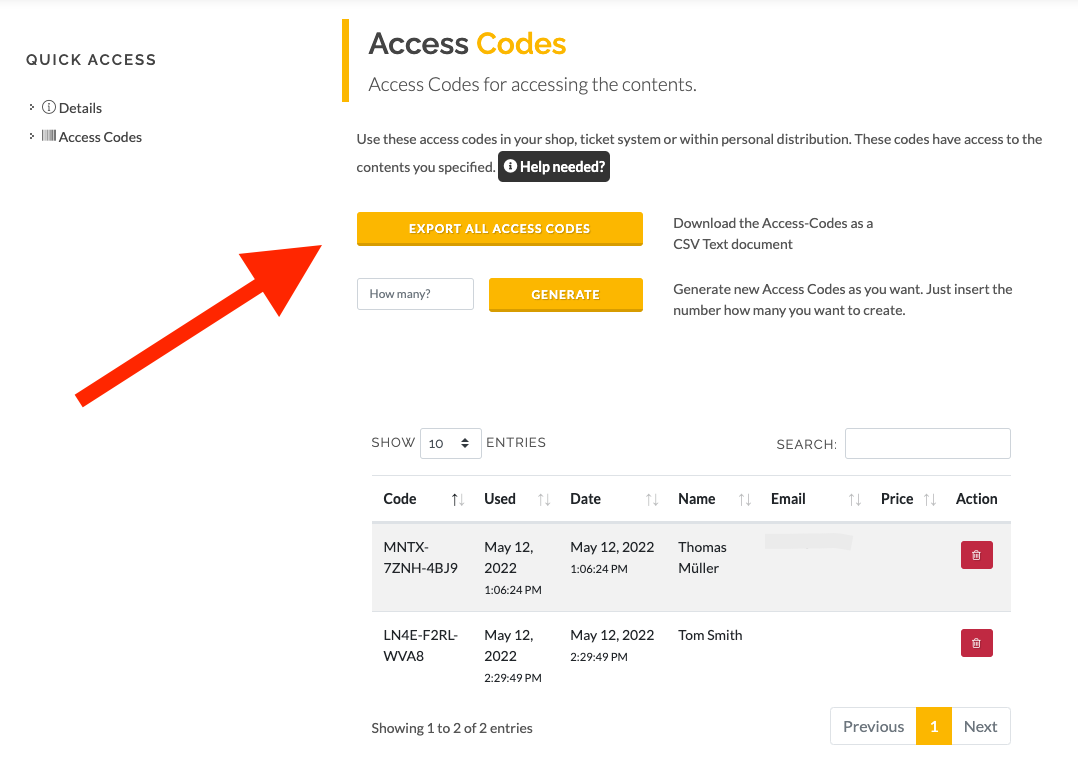Select page 1 in pagination

tap(934, 726)
